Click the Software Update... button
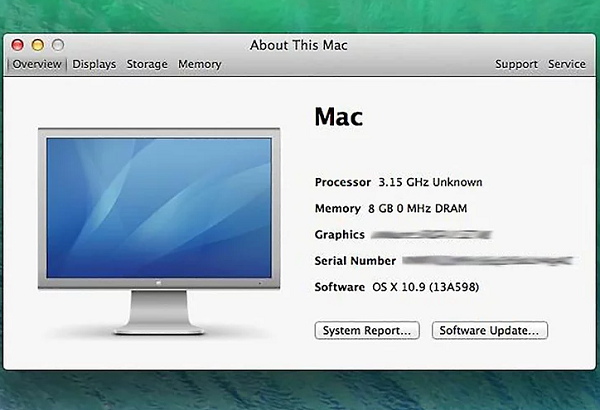 490,330
